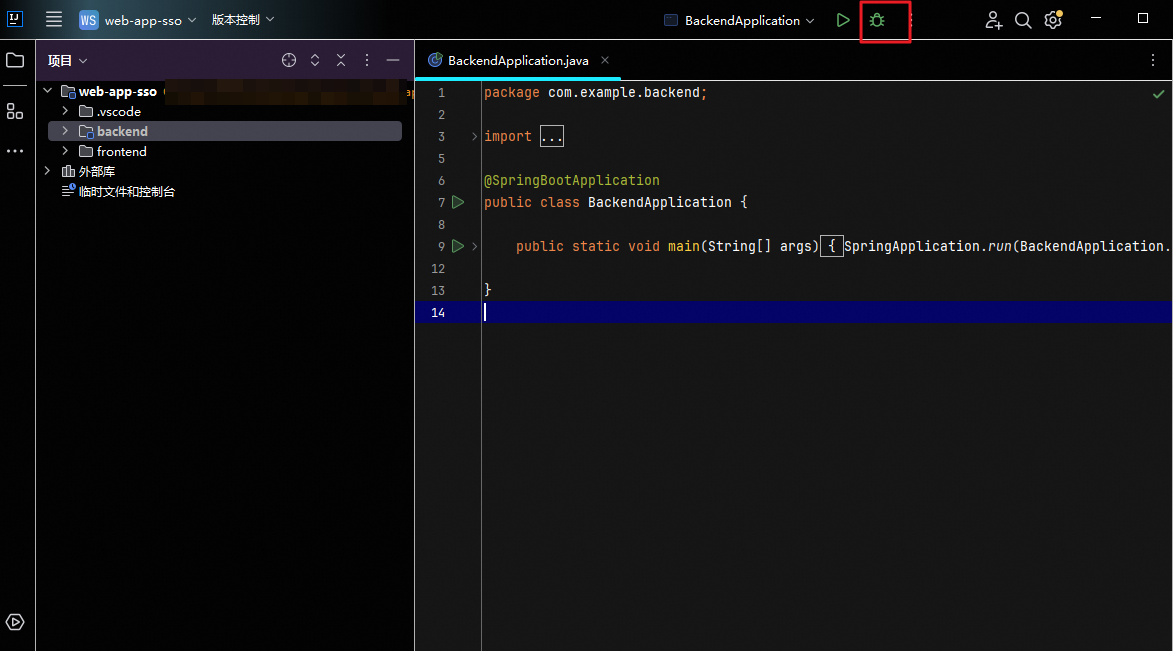Screen dimensions: 1173x651
Task: Collapse all project tree nodes icon
Action: click(341, 60)
